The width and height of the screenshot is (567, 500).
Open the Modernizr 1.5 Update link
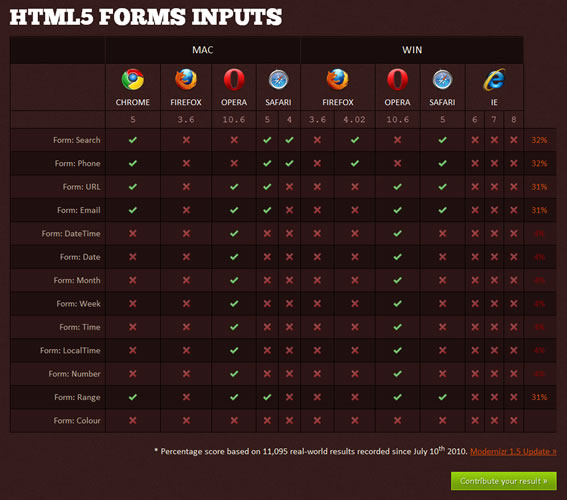pyautogui.click(x=513, y=452)
